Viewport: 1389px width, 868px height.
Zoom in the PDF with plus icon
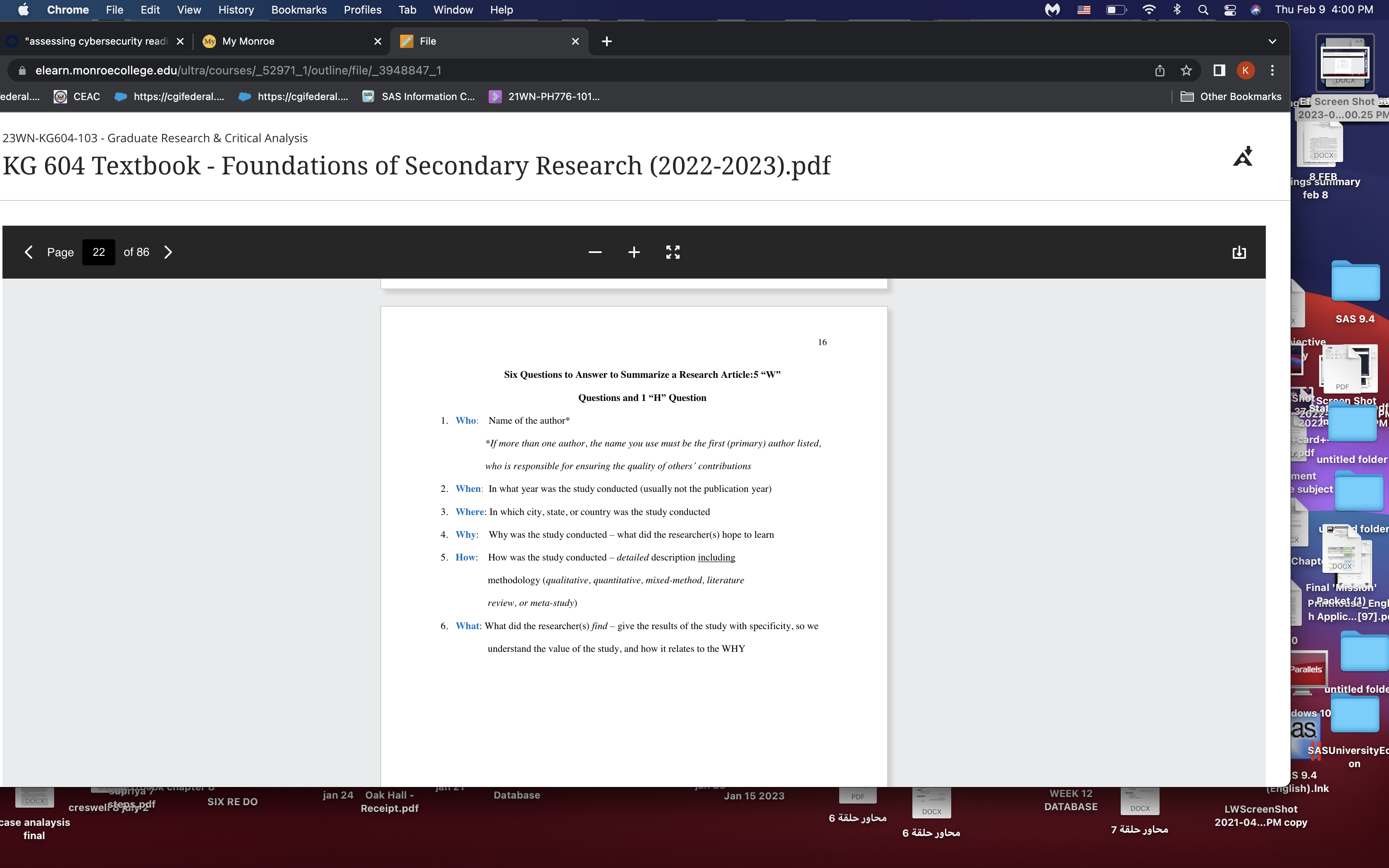[634, 252]
